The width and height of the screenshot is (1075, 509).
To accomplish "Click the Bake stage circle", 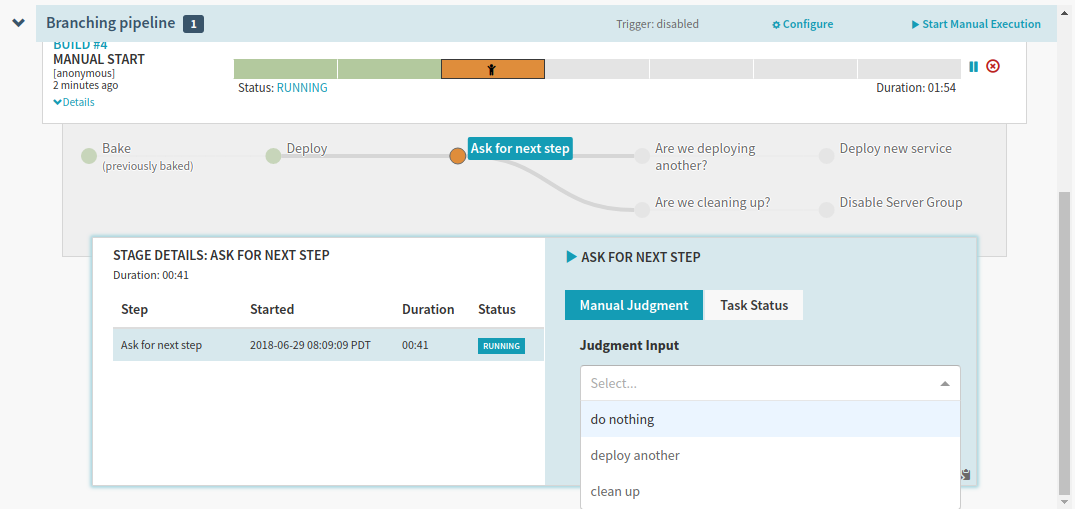I will 89,156.
